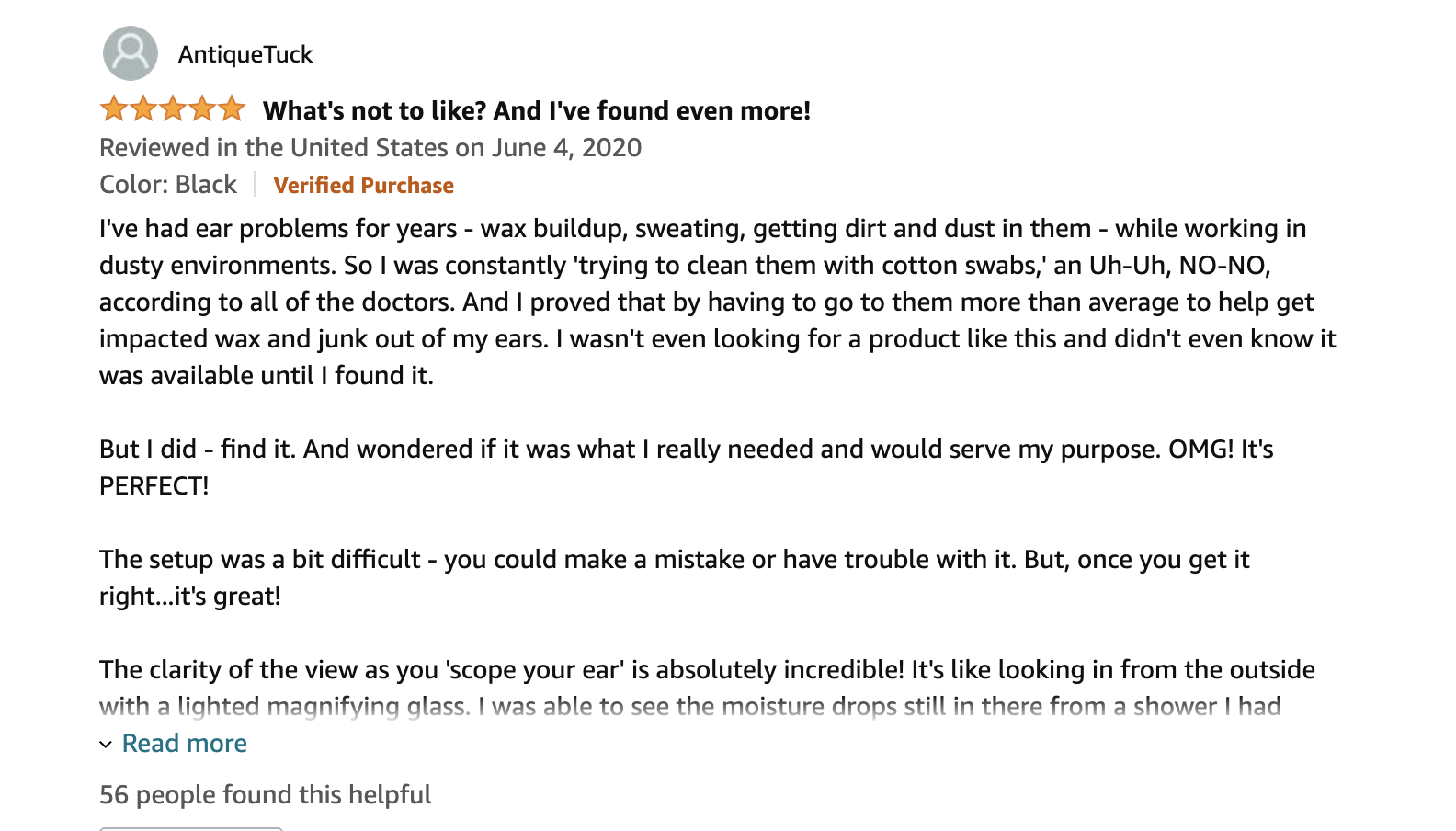
Task: Click "56 people found this helpful" text
Action: click(265, 794)
